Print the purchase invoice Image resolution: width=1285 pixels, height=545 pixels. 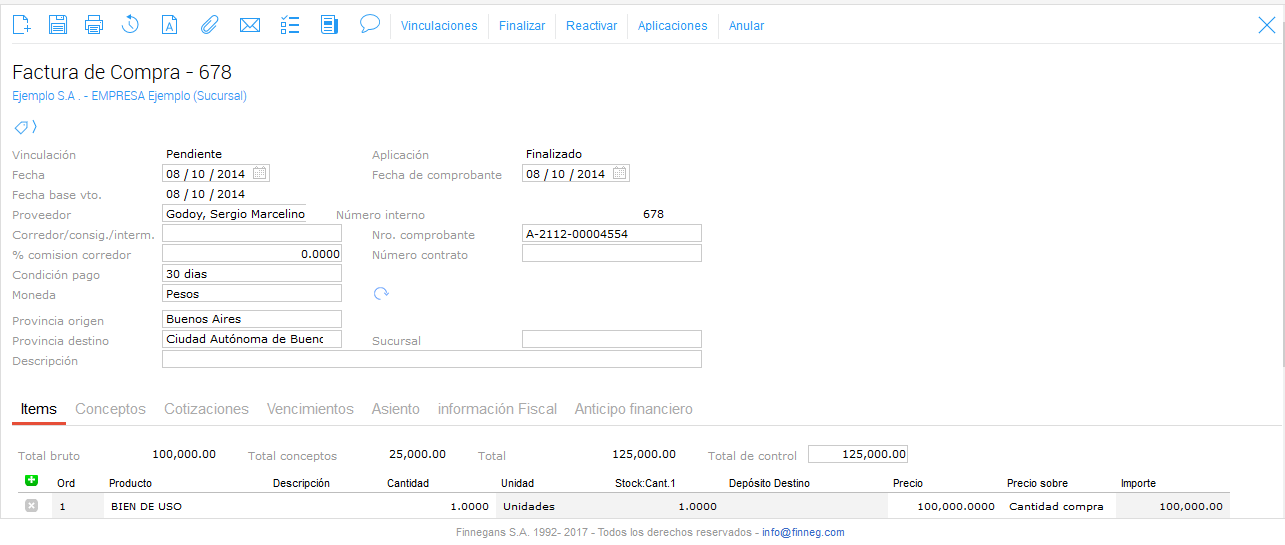(94, 25)
